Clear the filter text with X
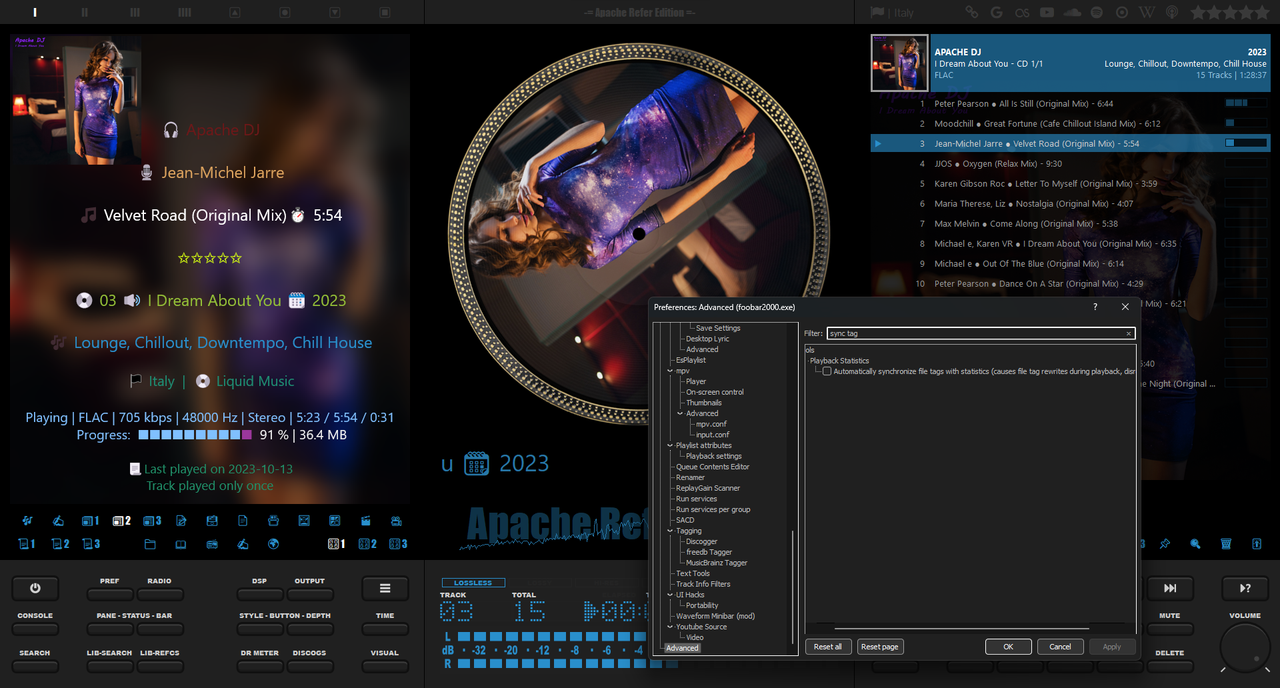This screenshot has height=688, width=1280. 1129,334
